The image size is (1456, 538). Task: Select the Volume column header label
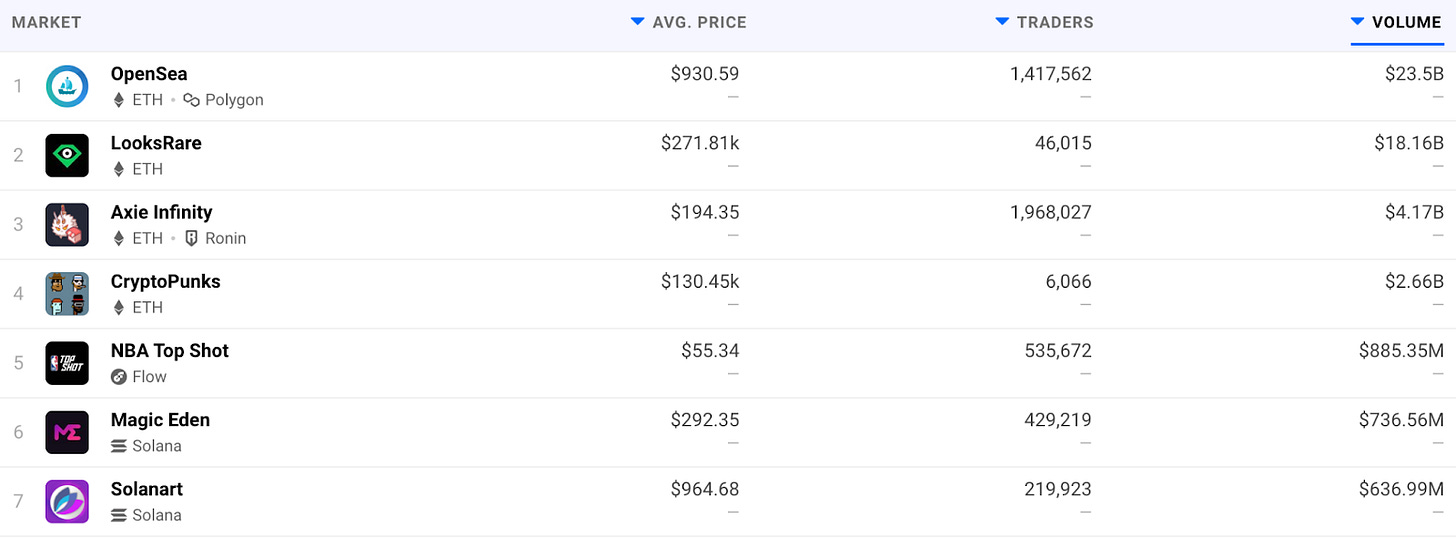click(1407, 22)
